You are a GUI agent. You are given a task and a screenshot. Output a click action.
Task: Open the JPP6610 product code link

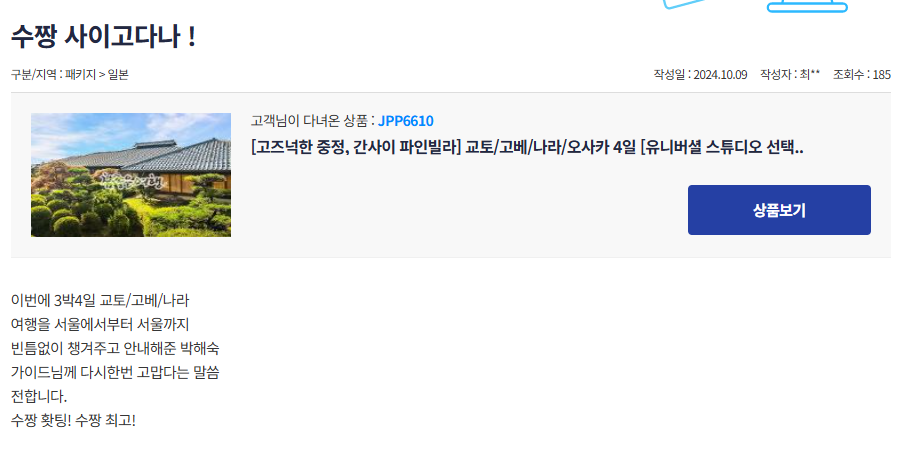[405, 121]
